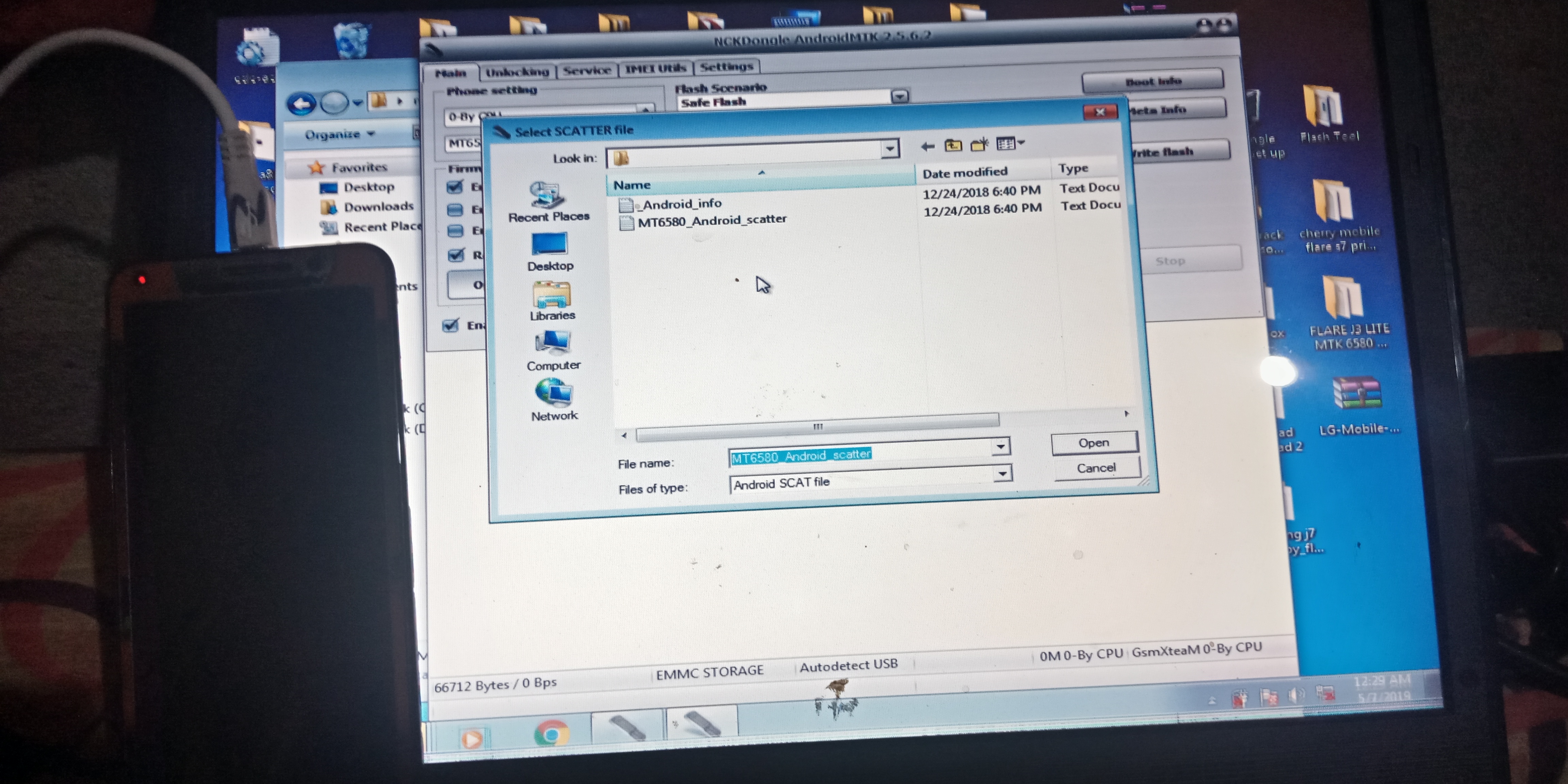Screen dimensions: 1568x784
Task: Expand the Flash Scenario Safe Flash dropdown
Action: tap(900, 96)
